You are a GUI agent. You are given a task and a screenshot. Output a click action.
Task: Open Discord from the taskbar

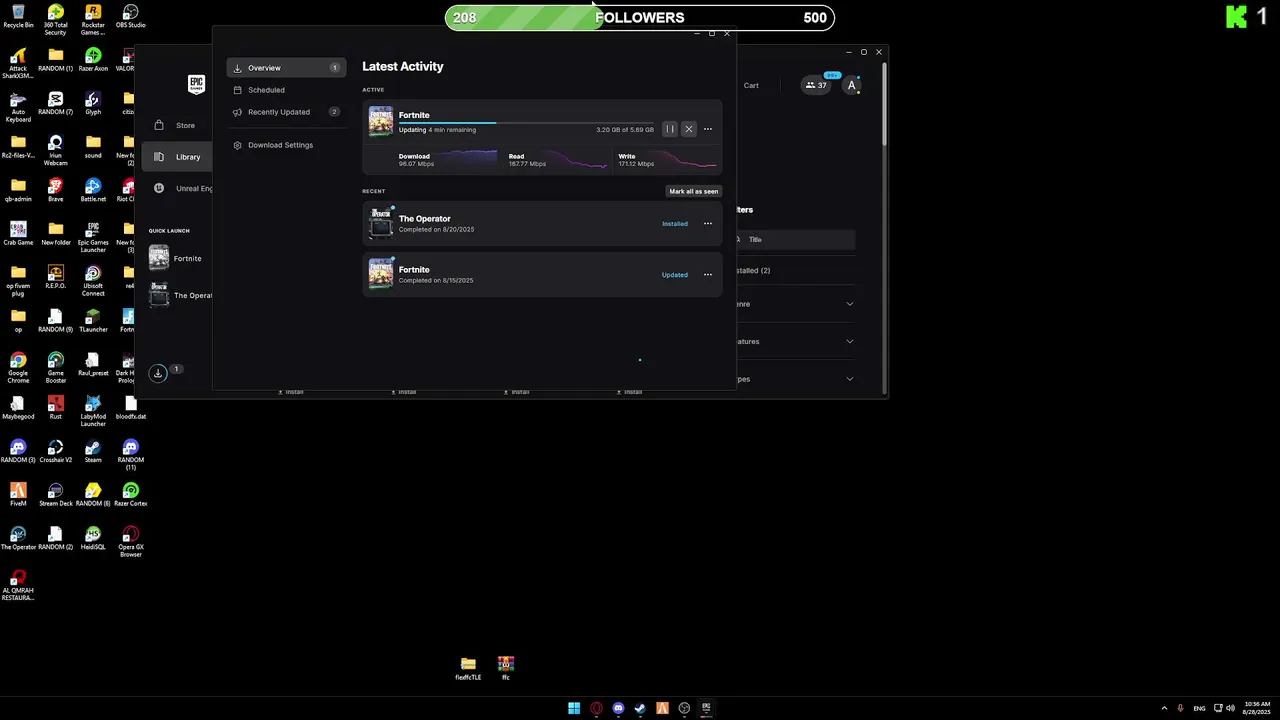(x=618, y=708)
